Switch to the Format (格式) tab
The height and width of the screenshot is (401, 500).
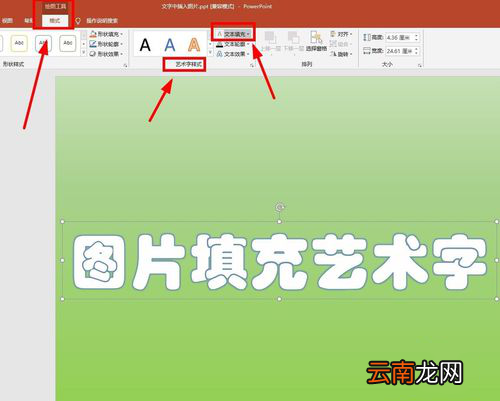pyautogui.click(x=55, y=21)
